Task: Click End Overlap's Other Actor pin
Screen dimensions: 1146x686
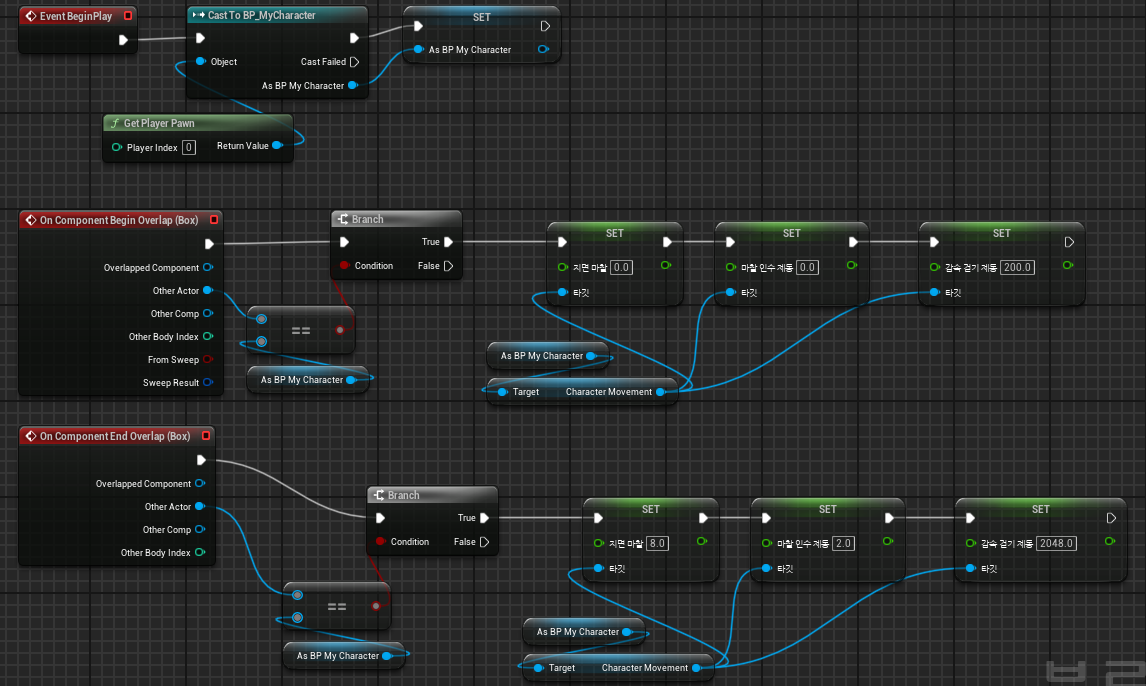Action: click(200, 506)
